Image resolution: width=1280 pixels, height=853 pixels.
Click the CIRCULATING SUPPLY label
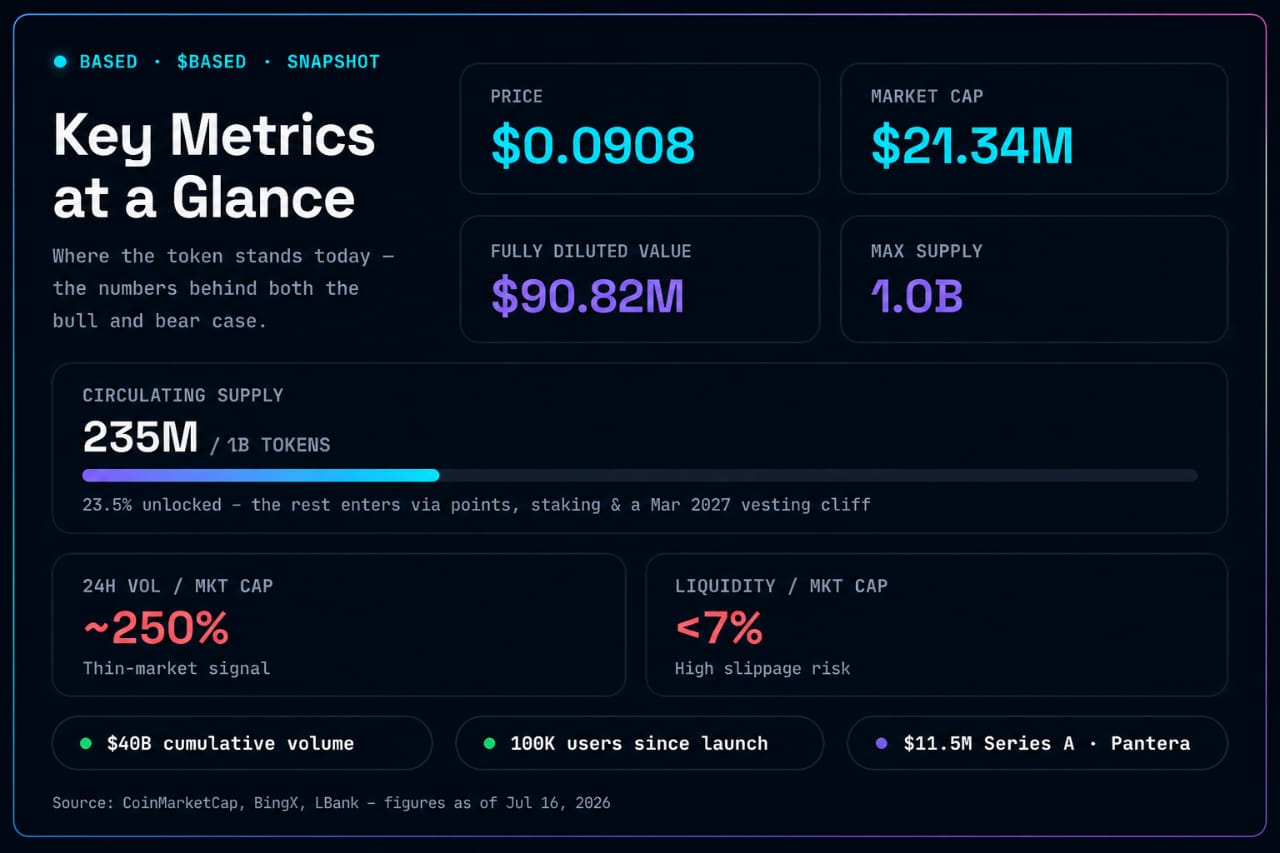pos(182,395)
